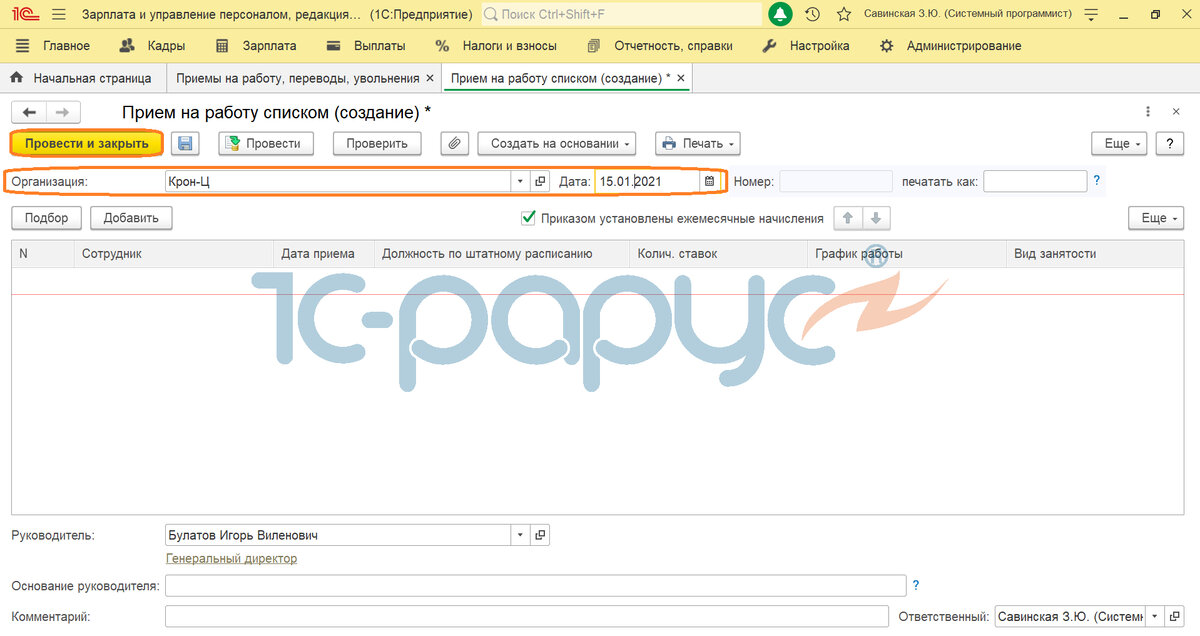1200x636 pixels.
Task: Open favorites star icon
Action: 844,15
